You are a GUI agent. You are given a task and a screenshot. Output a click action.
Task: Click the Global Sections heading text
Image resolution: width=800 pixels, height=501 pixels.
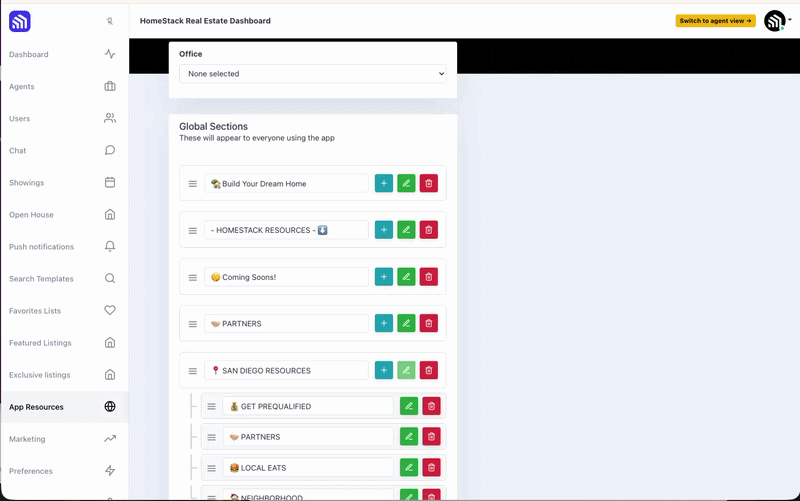click(213, 127)
